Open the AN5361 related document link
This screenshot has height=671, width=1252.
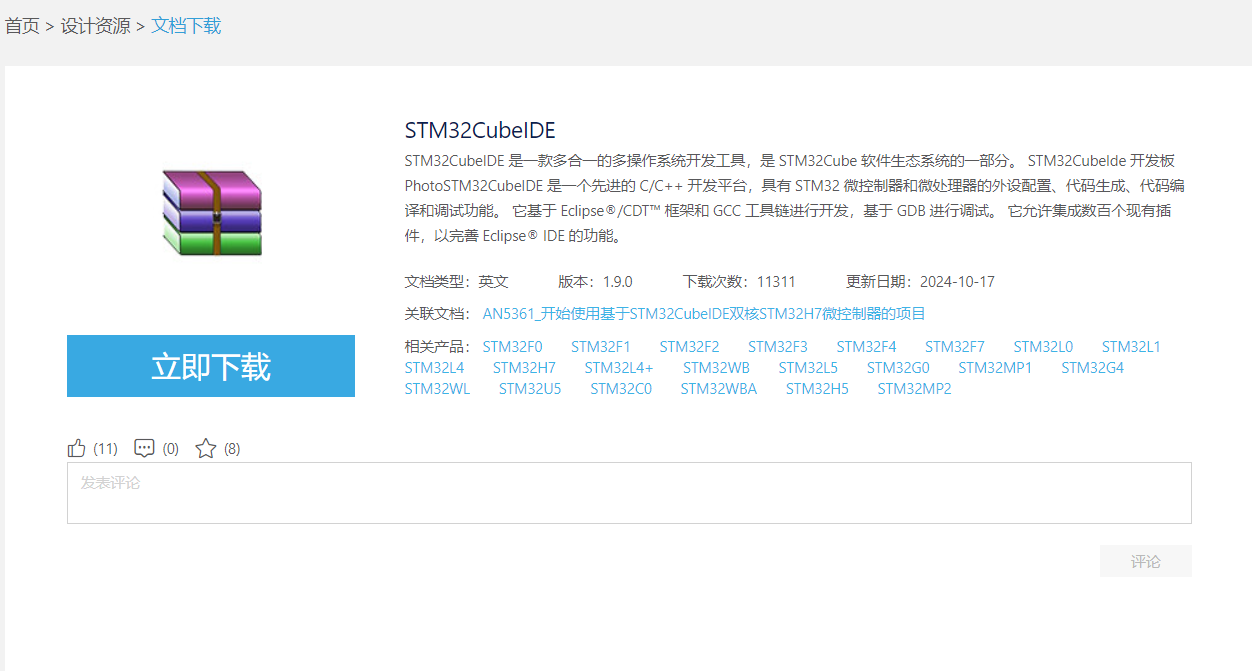click(704, 314)
